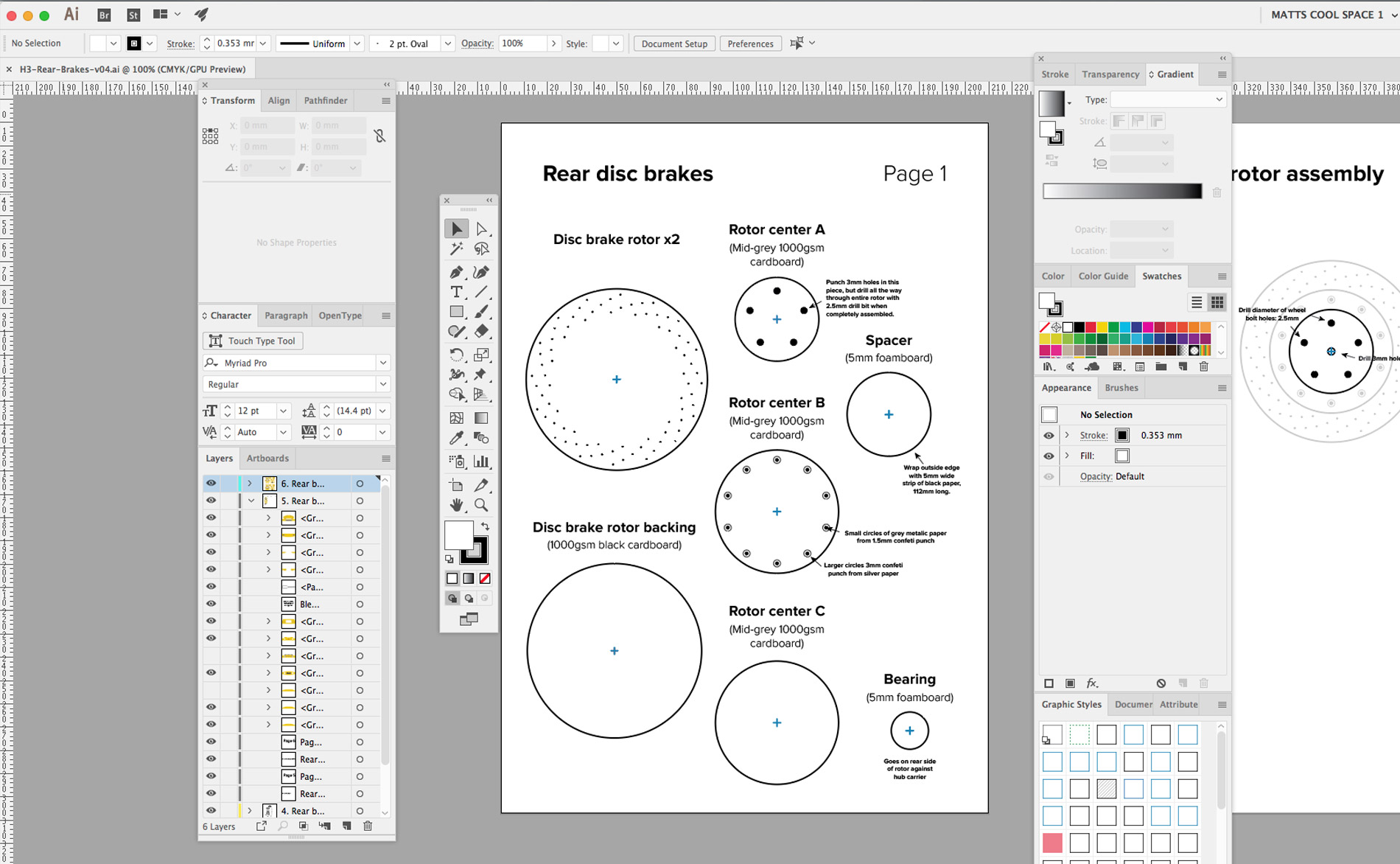Activate the Zoom tool
The image size is (1400, 864).
[483, 506]
